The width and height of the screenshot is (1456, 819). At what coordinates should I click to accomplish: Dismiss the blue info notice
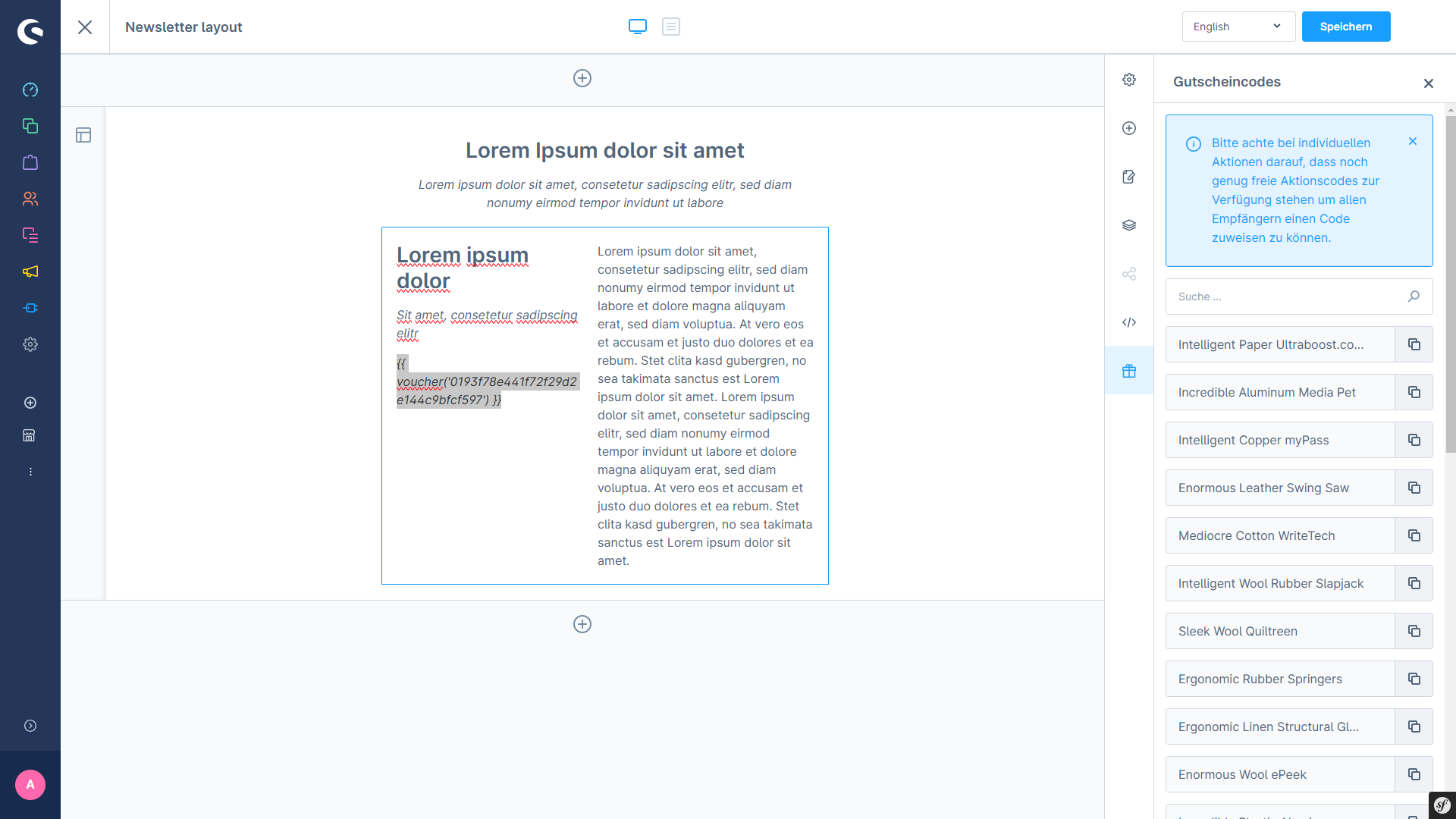pos(1413,141)
